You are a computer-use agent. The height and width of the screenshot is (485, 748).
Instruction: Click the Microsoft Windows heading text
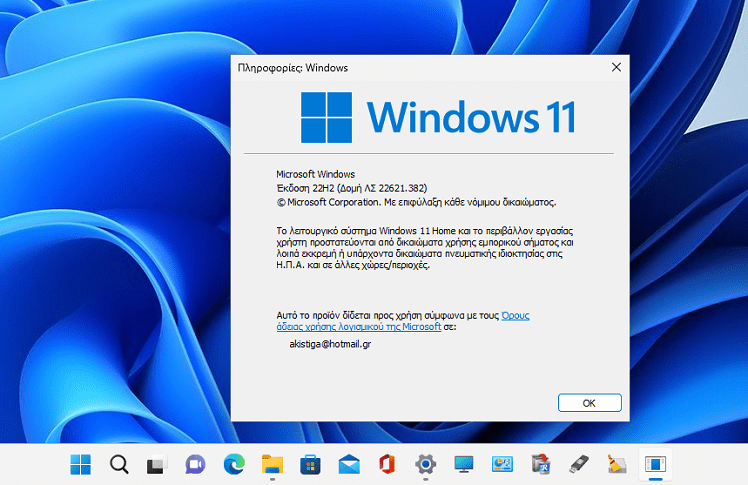coord(315,174)
